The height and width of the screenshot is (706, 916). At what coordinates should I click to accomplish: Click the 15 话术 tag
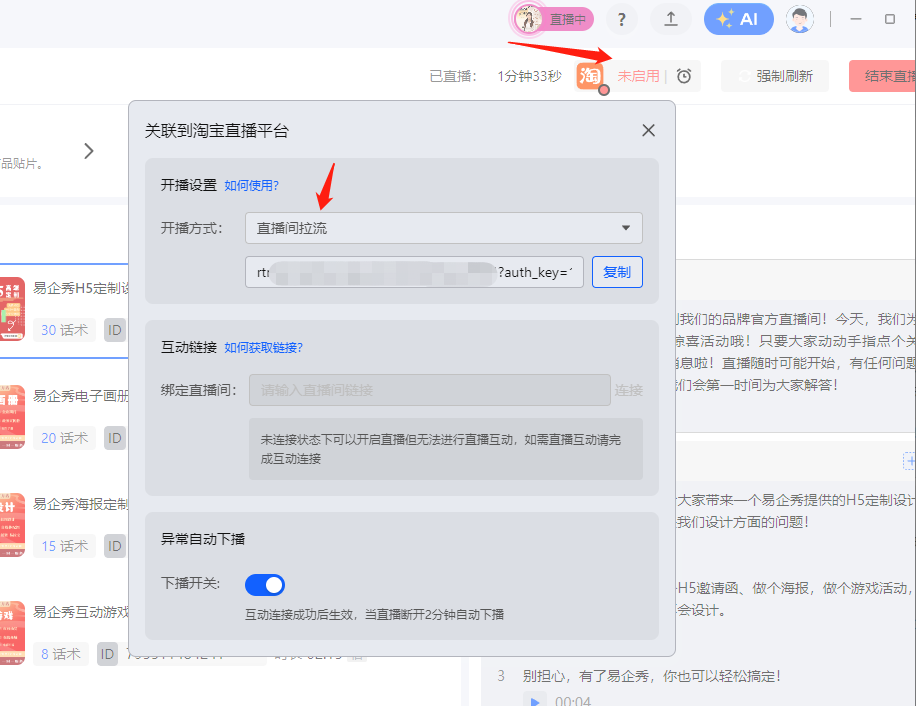point(64,547)
